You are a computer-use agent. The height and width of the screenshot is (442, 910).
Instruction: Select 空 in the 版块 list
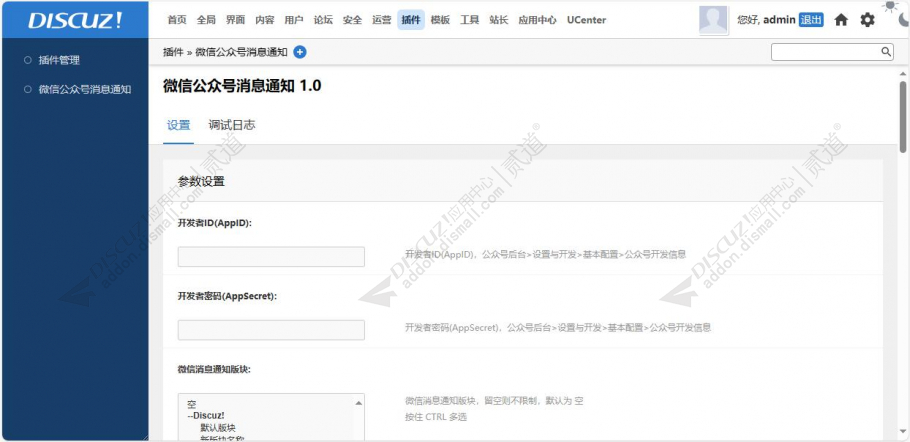192,404
